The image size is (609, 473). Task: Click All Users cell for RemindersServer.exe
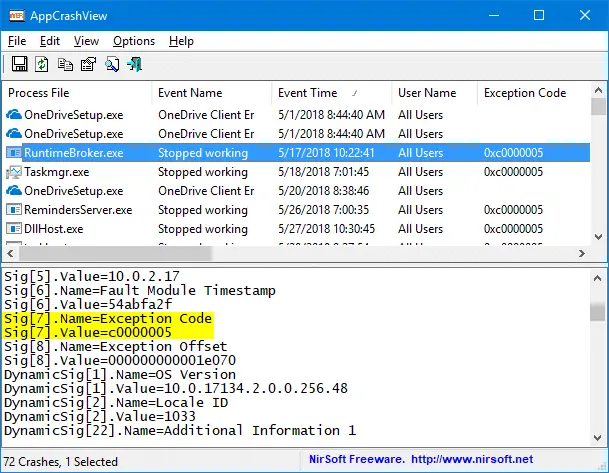coord(420,210)
